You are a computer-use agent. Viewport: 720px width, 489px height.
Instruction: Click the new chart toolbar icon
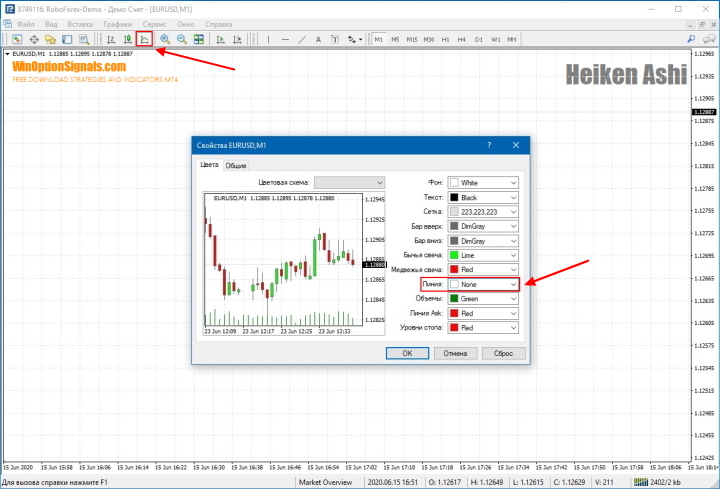point(17,39)
